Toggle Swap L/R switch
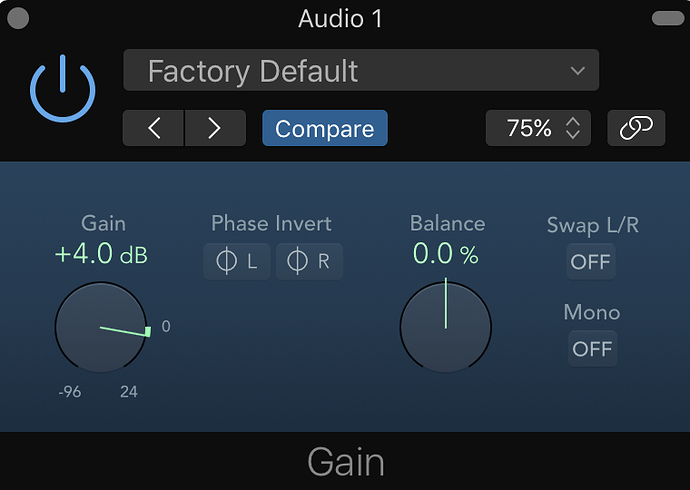 point(590,262)
